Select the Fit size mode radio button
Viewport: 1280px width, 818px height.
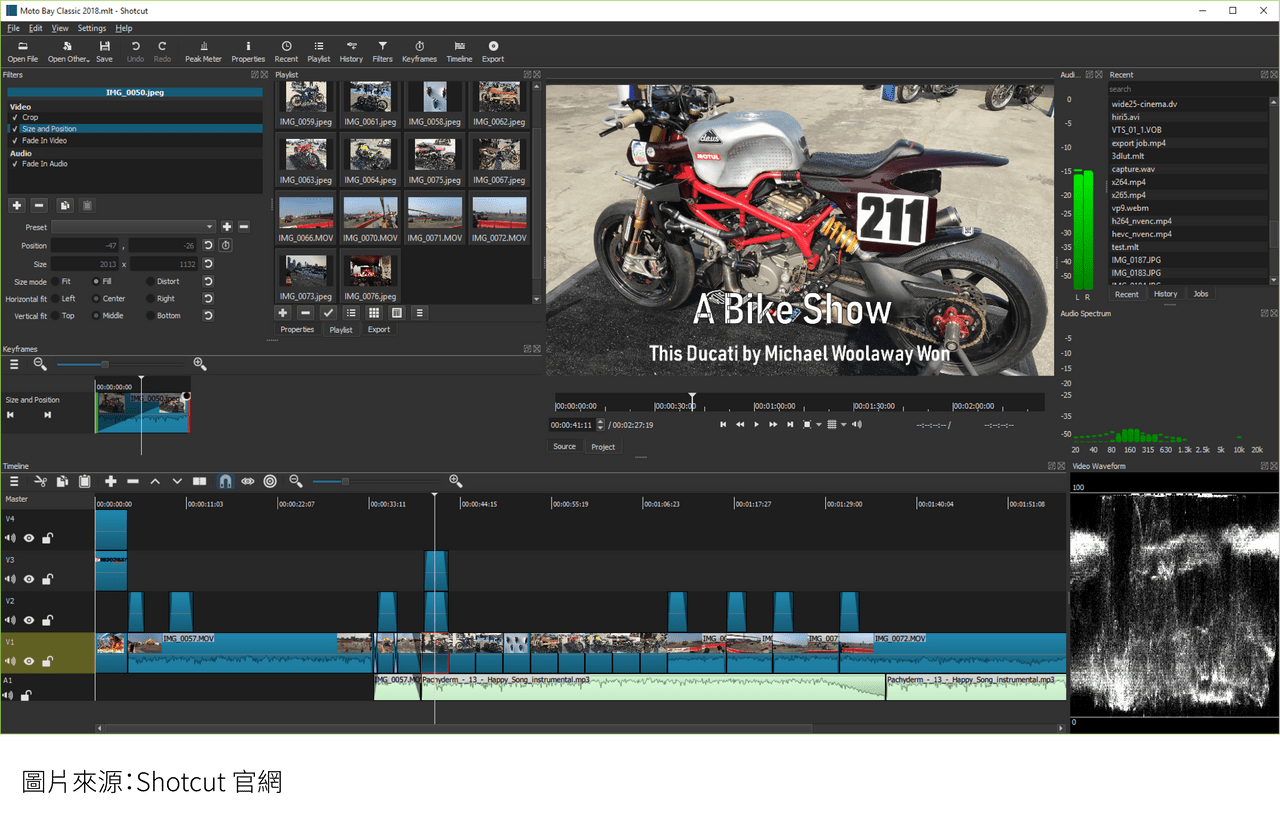(x=55, y=282)
